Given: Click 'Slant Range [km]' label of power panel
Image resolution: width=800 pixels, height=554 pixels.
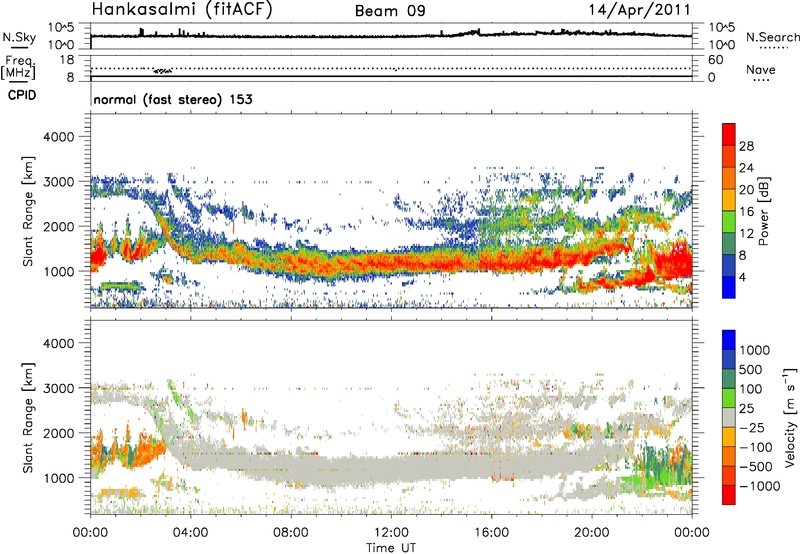Looking at the screenshot, I should 29,211.
